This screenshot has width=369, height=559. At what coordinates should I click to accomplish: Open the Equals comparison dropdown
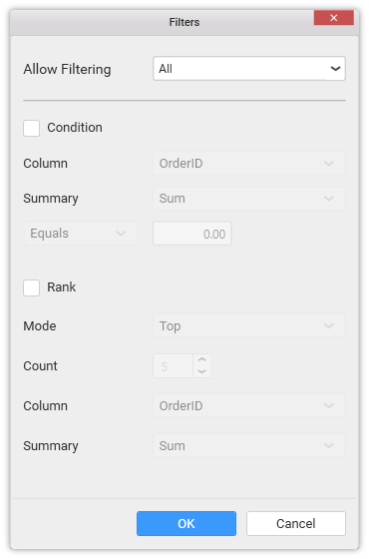[80, 234]
